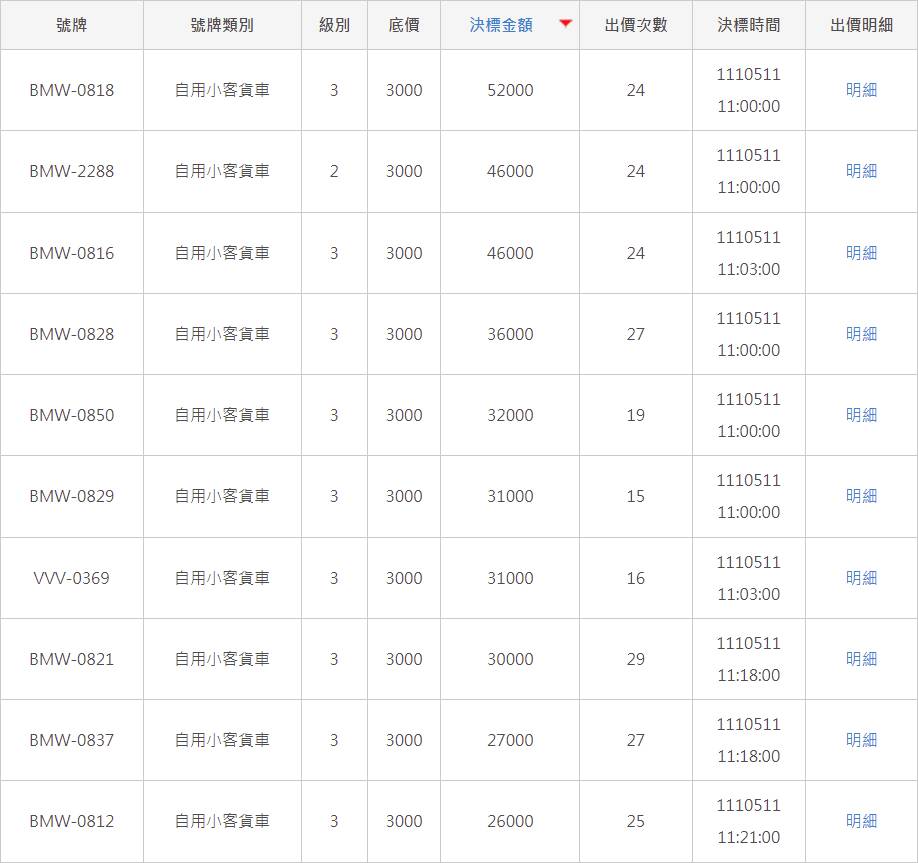Click base price 3000 in BMW-0818 row
Image resolution: width=918 pixels, height=863 pixels.
pos(404,90)
